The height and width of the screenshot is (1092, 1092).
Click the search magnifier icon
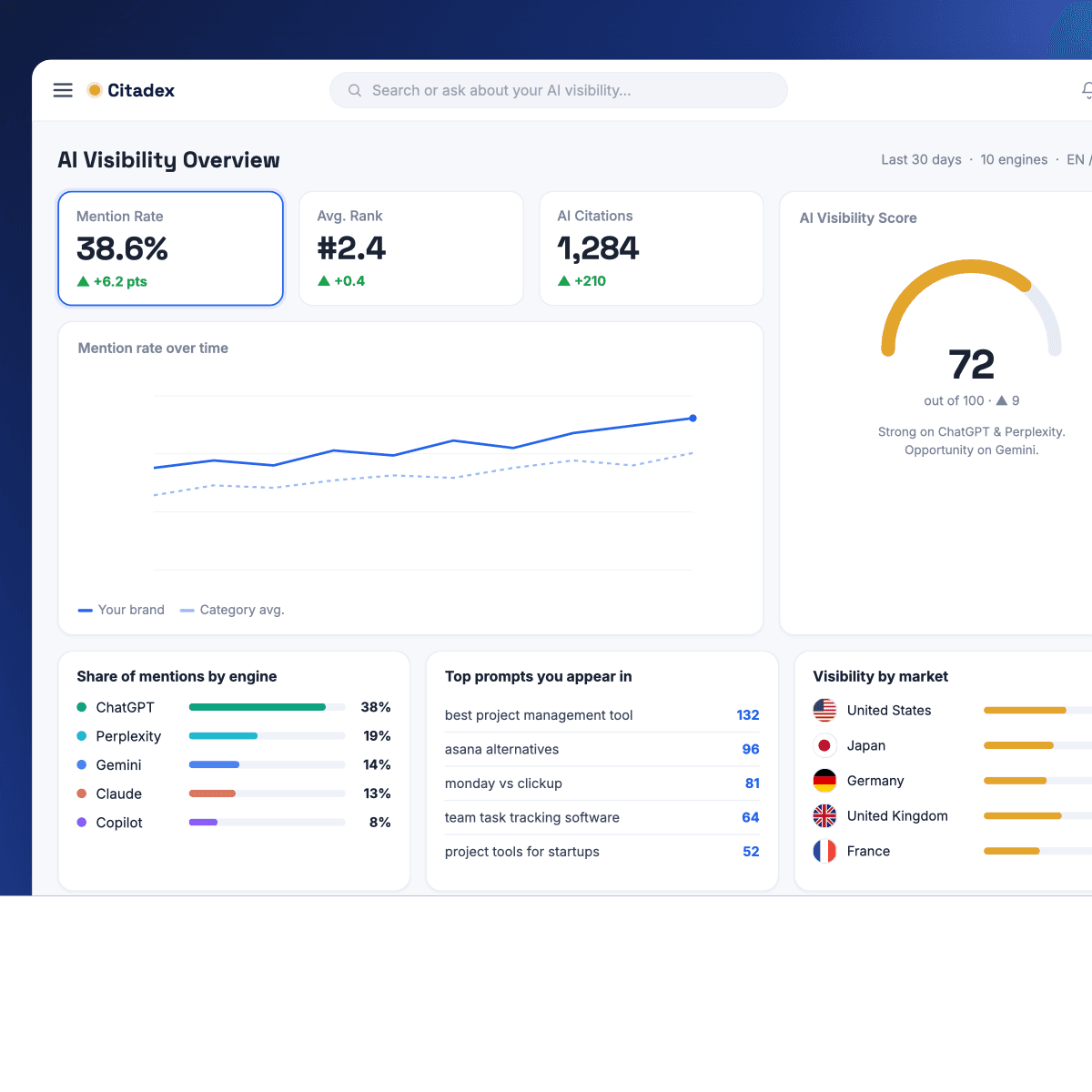tap(355, 90)
